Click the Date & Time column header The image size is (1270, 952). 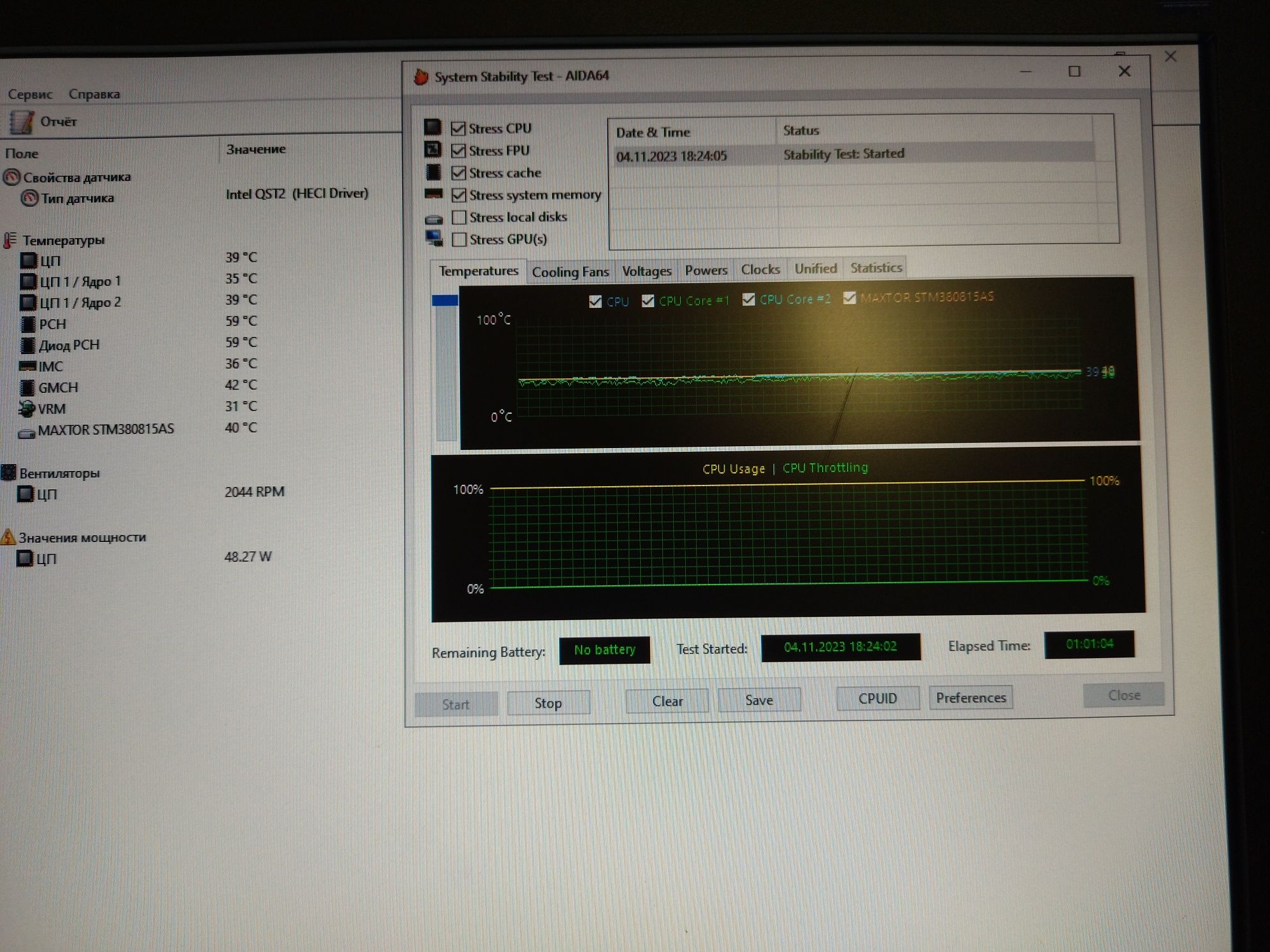[653, 132]
